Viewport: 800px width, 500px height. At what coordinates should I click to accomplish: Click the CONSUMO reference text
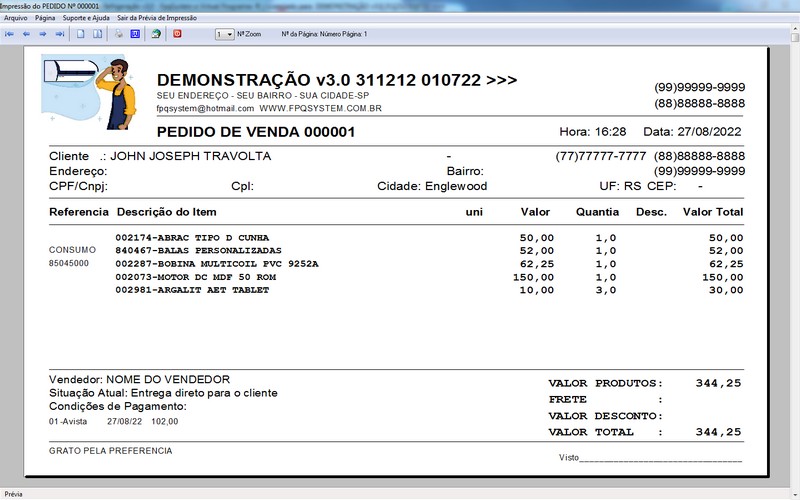[x=72, y=250]
